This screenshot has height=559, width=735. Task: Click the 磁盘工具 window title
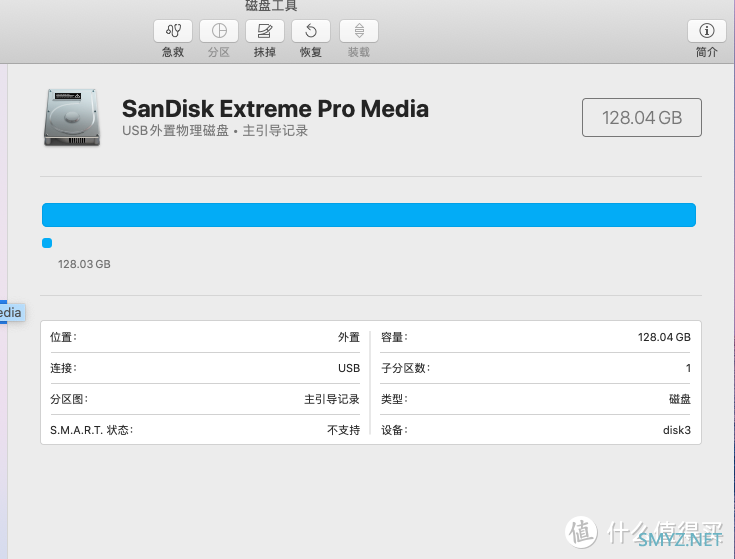[271, 5]
